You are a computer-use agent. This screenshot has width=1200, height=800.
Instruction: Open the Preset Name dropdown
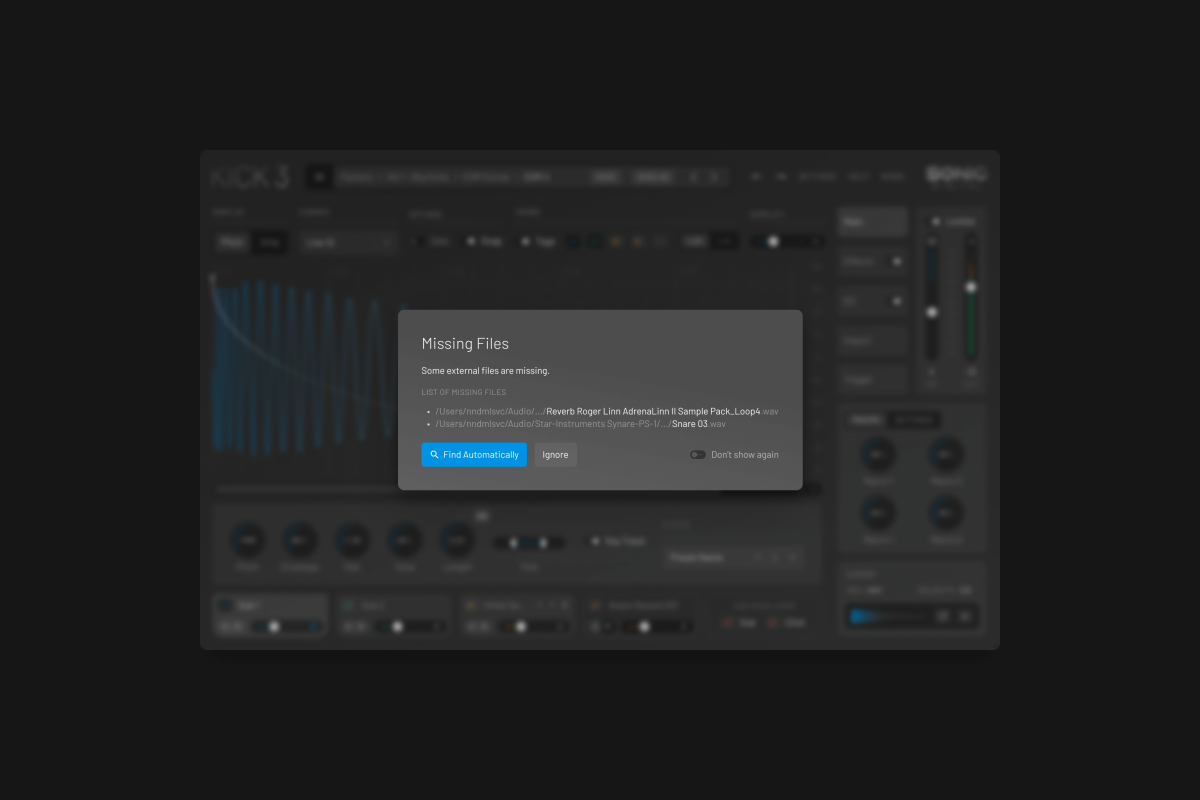pyautogui.click(x=708, y=557)
